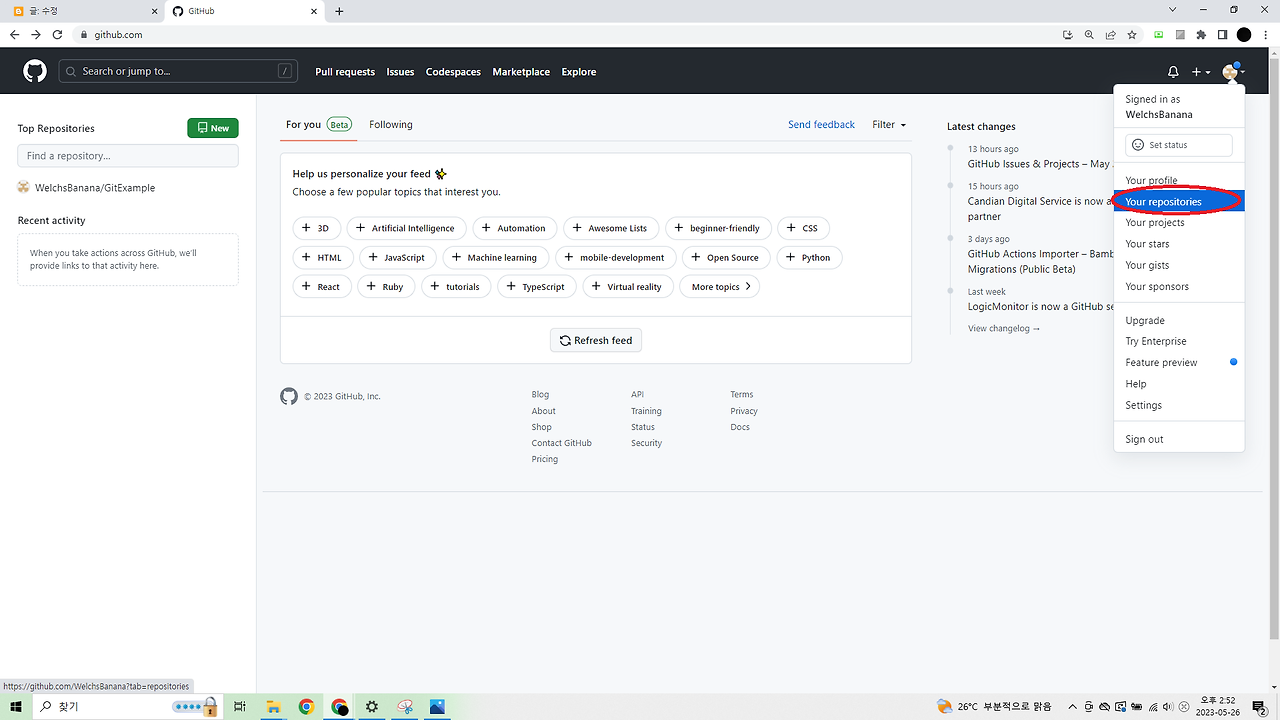This screenshot has width=1280, height=720.
Task: Focus the Search or jump to field
Action: [x=178, y=71]
